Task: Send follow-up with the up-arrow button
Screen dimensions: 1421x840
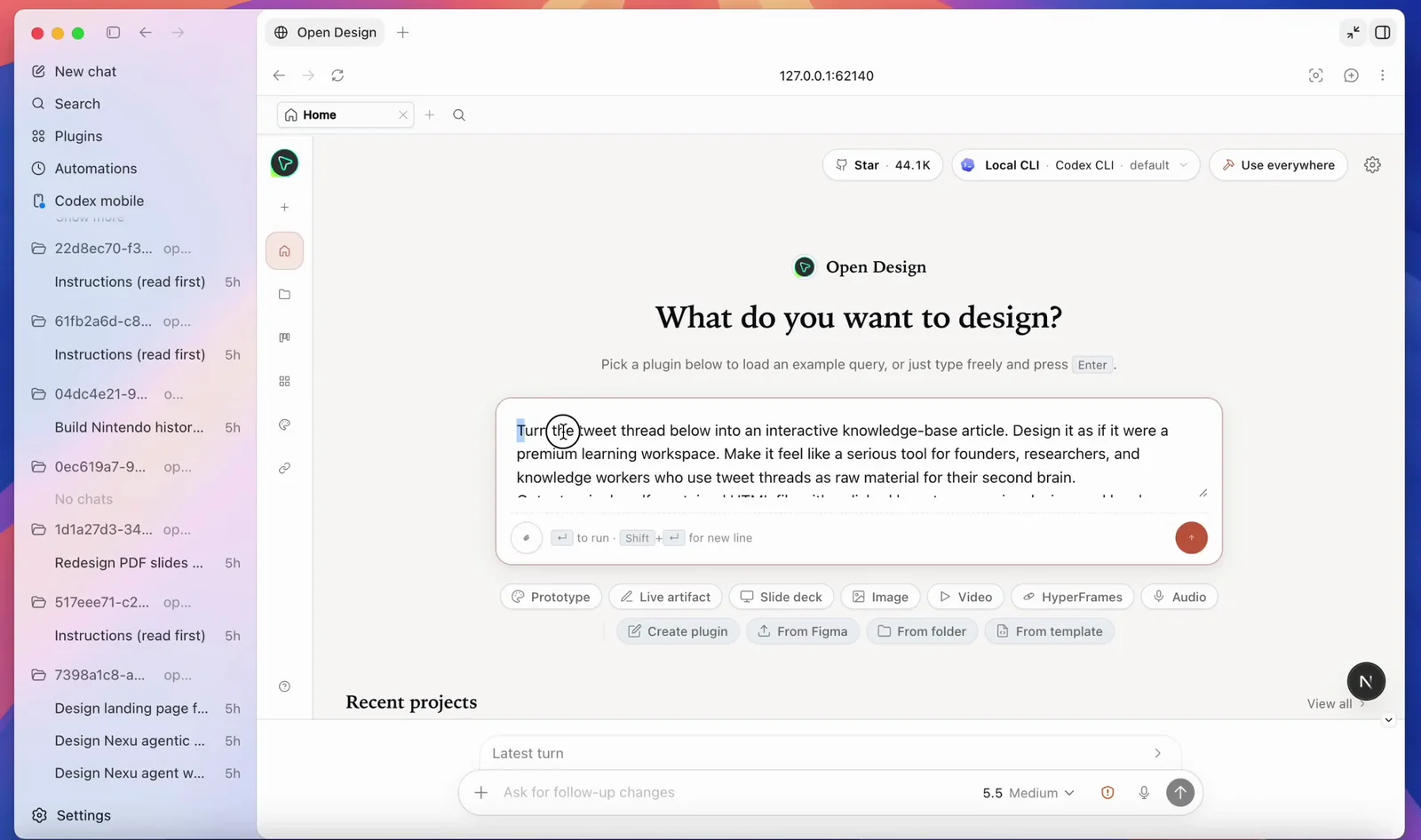Action: [x=1179, y=793]
